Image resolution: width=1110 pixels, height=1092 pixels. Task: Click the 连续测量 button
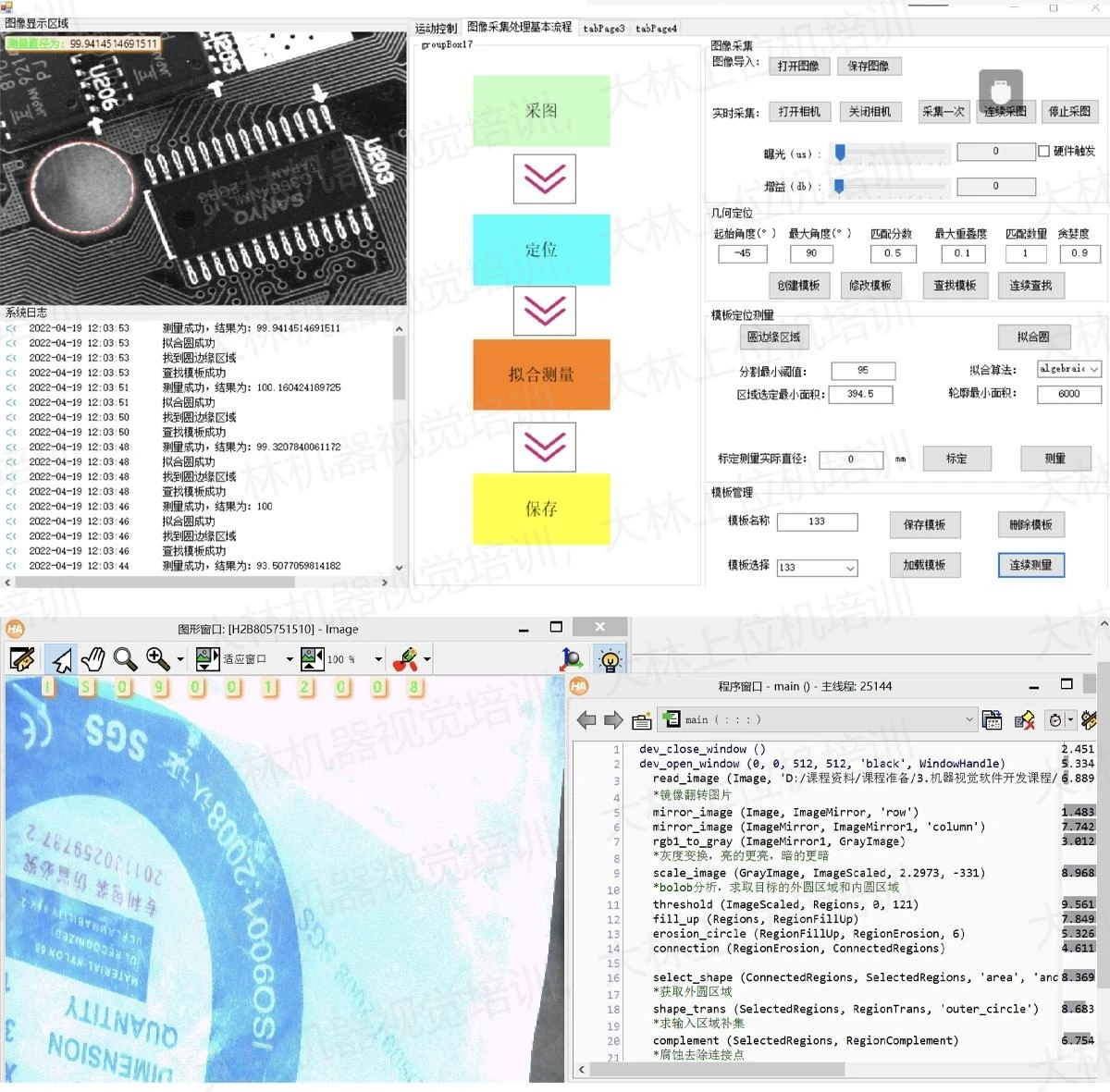(1030, 565)
